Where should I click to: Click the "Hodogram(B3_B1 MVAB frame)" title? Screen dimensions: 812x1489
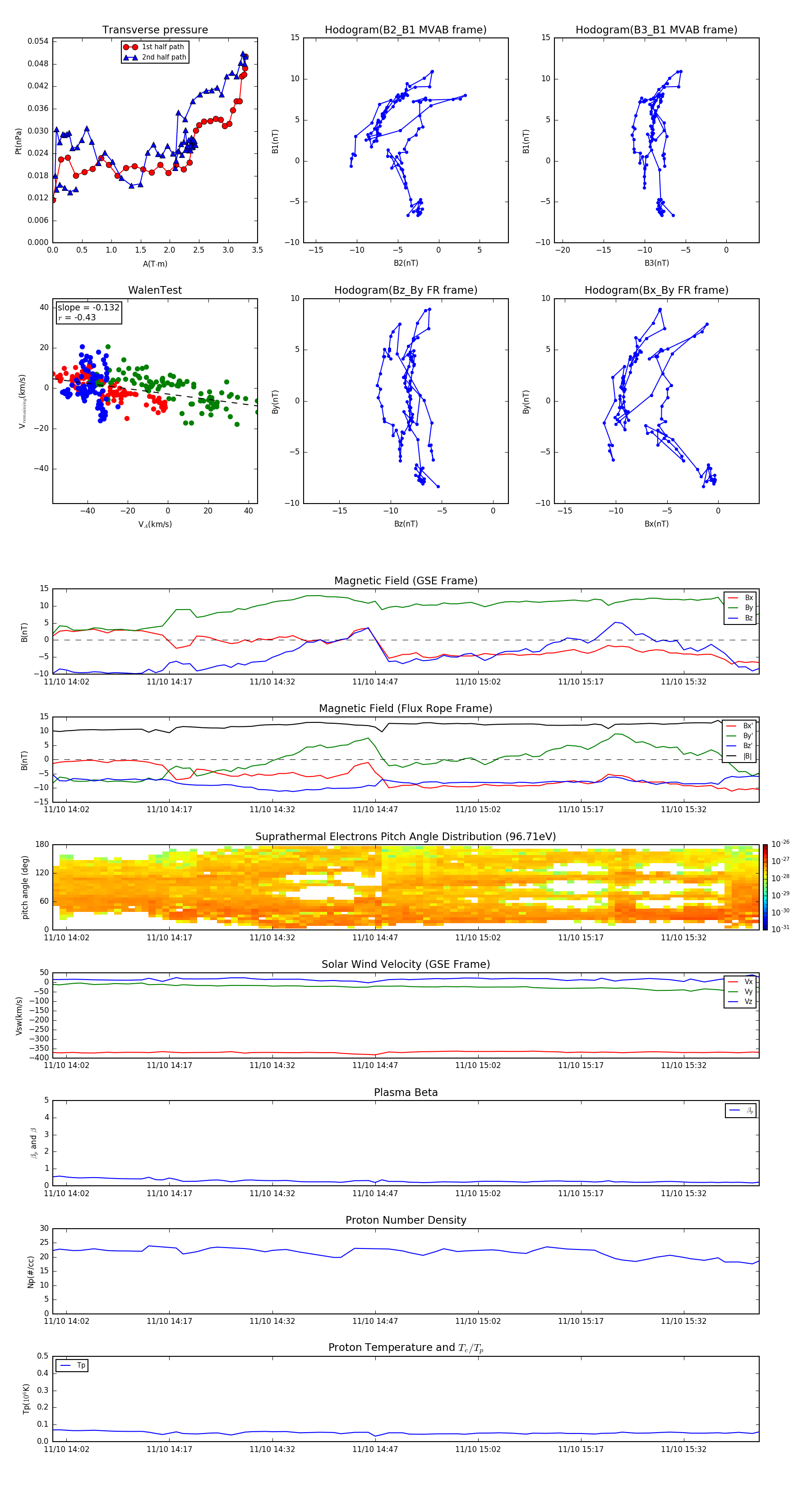point(656,30)
